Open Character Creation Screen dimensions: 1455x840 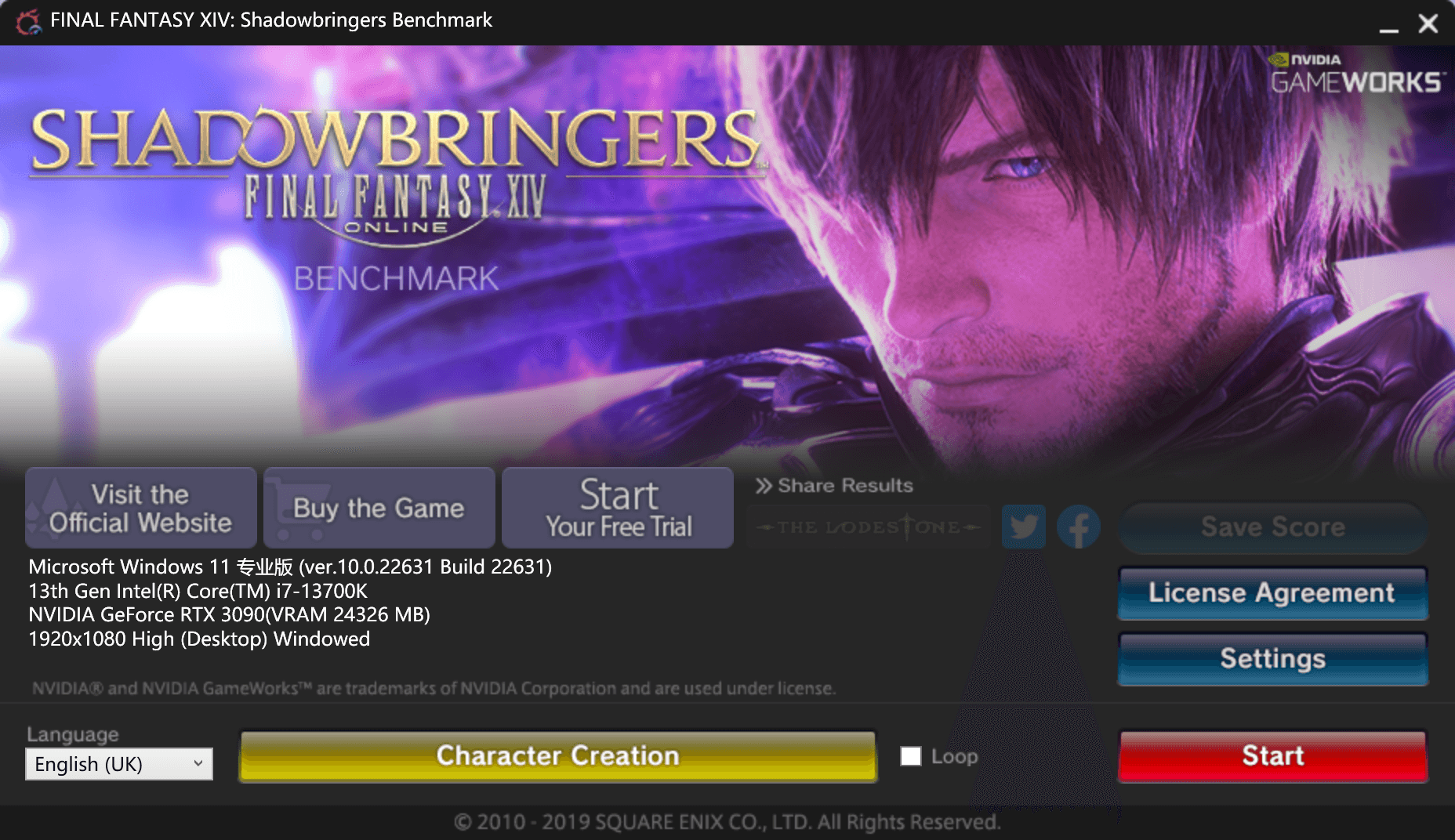point(557,756)
